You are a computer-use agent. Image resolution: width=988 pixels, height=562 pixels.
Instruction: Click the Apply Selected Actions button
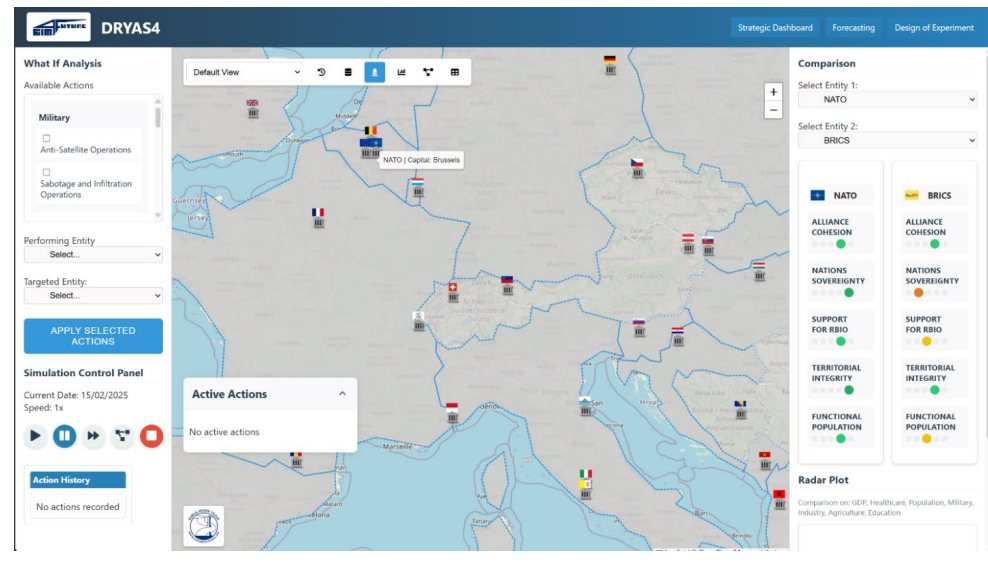(x=93, y=336)
